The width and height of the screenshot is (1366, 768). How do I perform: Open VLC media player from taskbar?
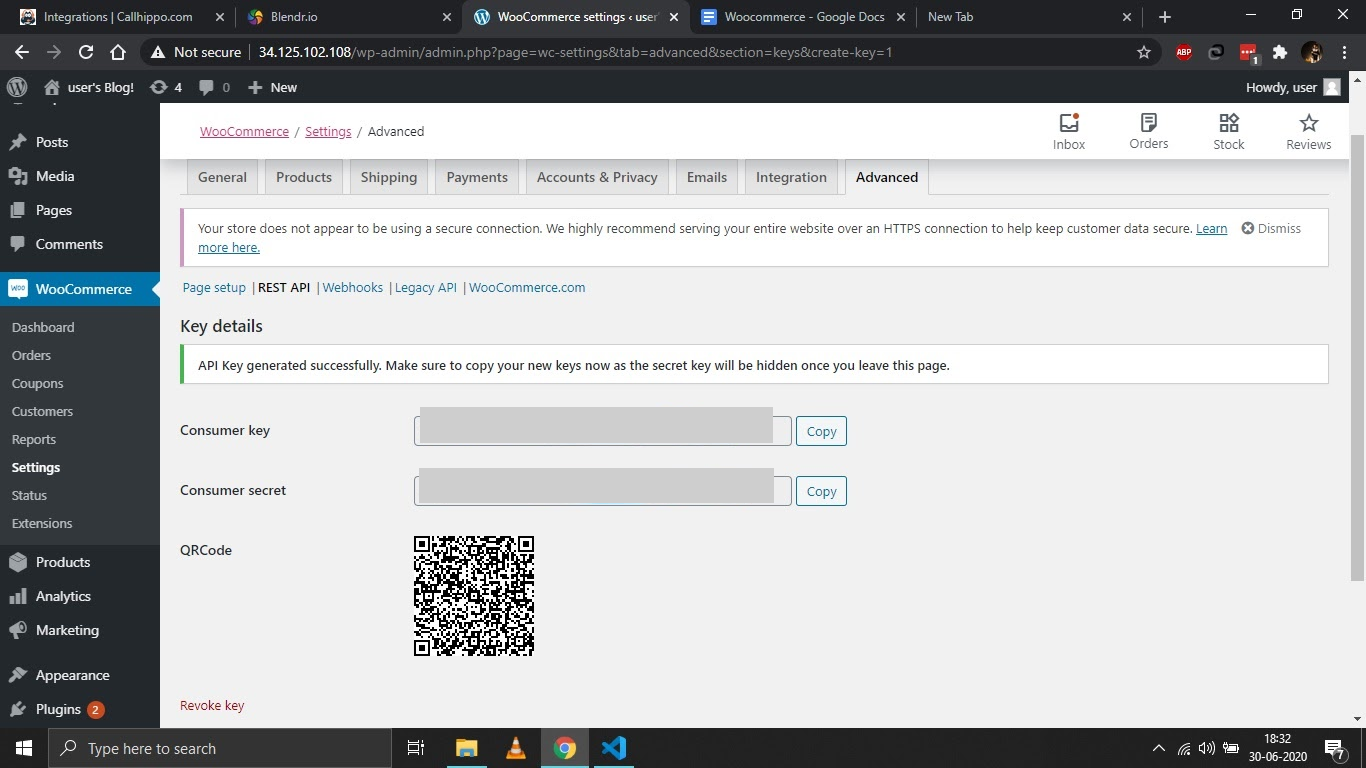pyautogui.click(x=516, y=748)
